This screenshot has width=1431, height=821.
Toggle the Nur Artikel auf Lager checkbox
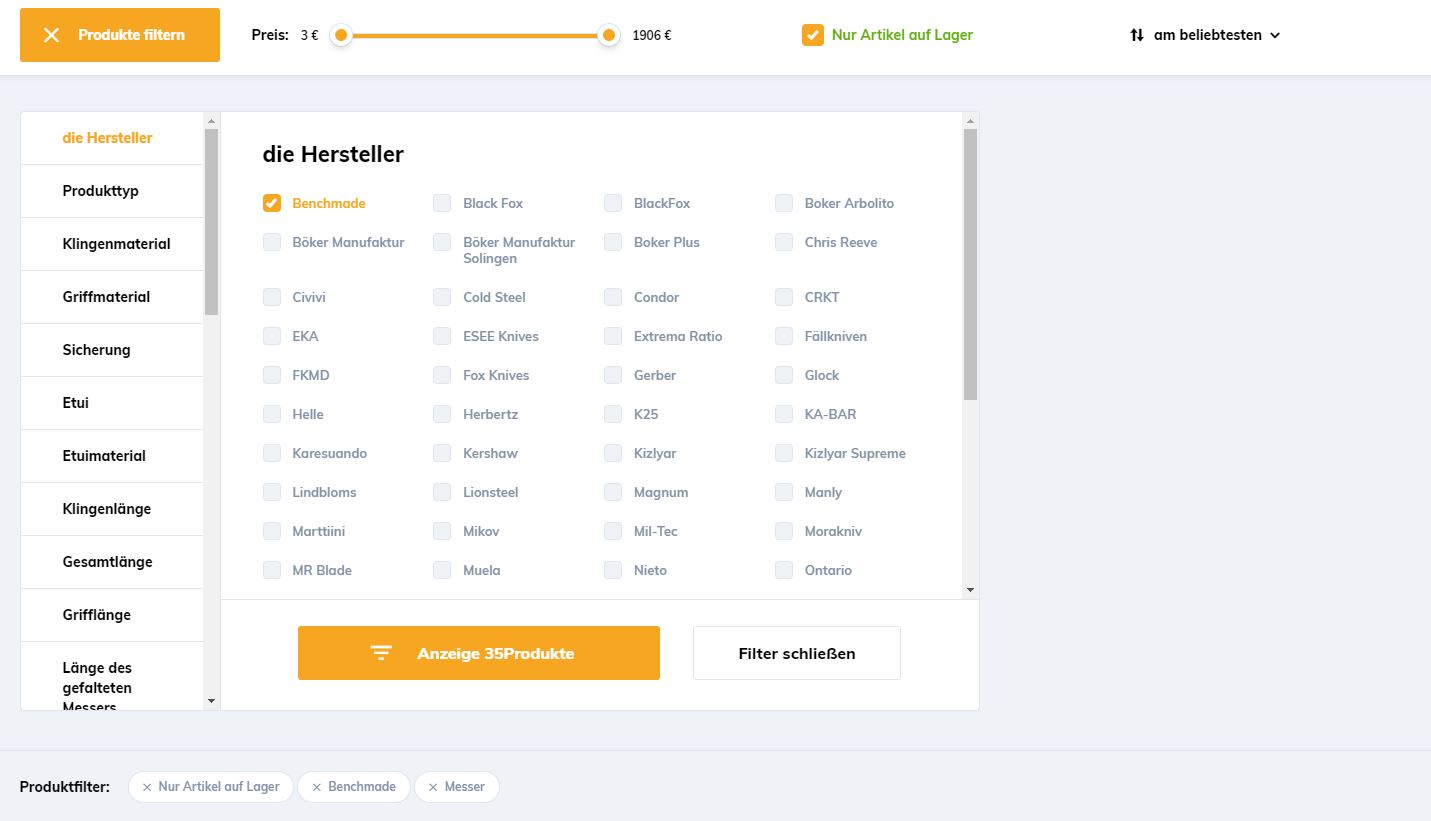[x=812, y=35]
